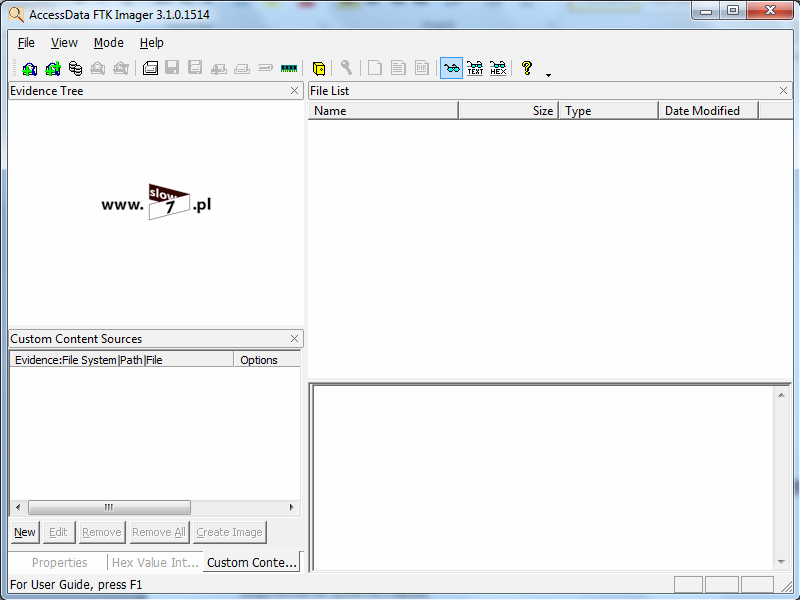800x600 pixels.
Task: Click the Obtain Protected Files icon
Action: click(x=319, y=68)
